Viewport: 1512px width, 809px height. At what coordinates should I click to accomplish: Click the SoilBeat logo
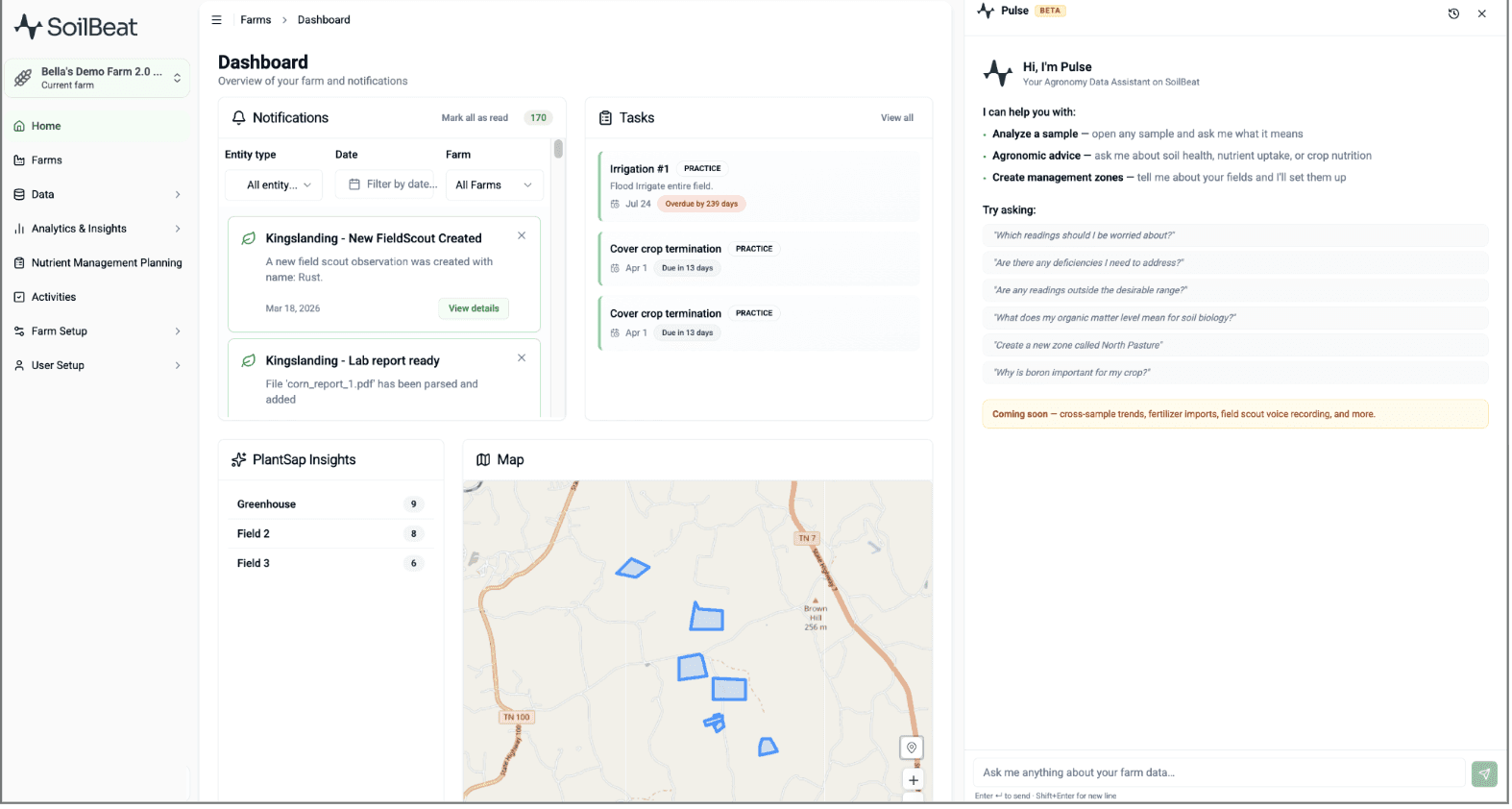click(76, 27)
